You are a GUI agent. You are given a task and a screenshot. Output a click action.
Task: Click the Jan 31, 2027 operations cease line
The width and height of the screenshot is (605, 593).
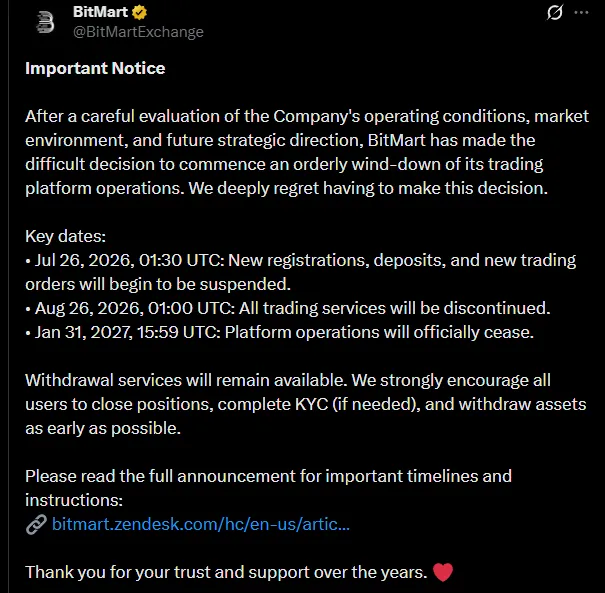pyautogui.click(x=280, y=332)
